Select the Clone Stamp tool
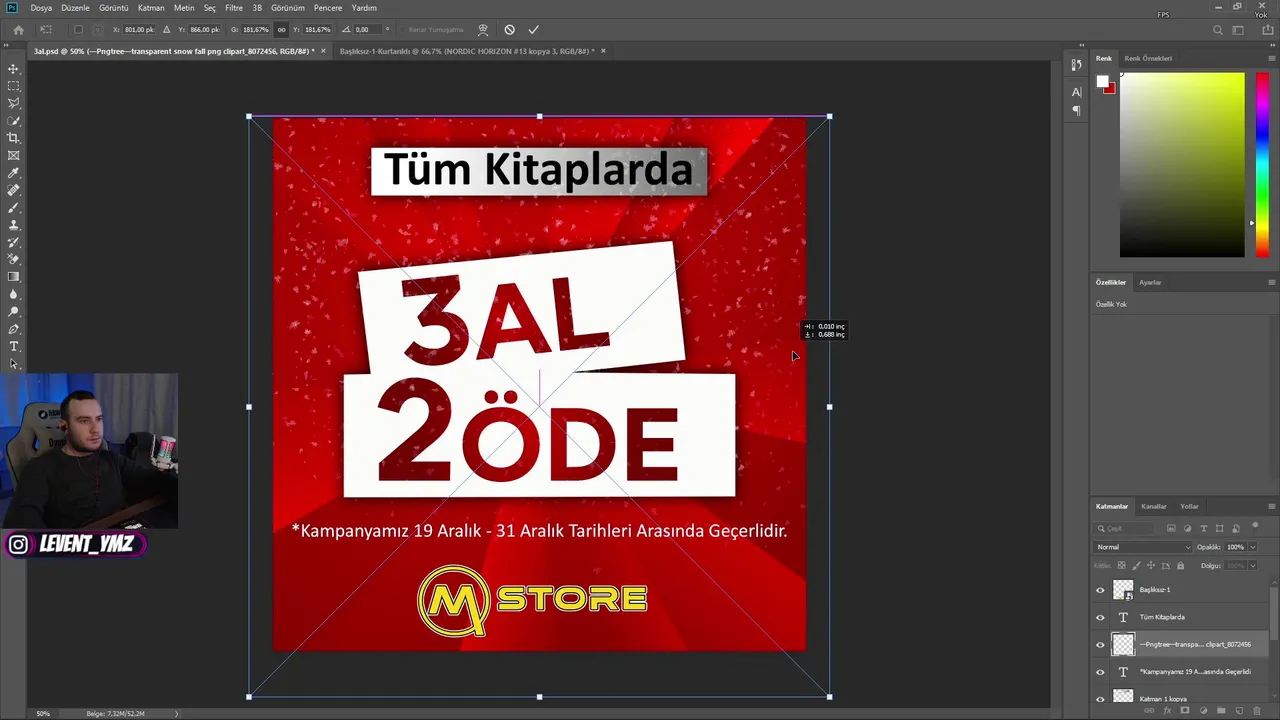 tap(14, 225)
